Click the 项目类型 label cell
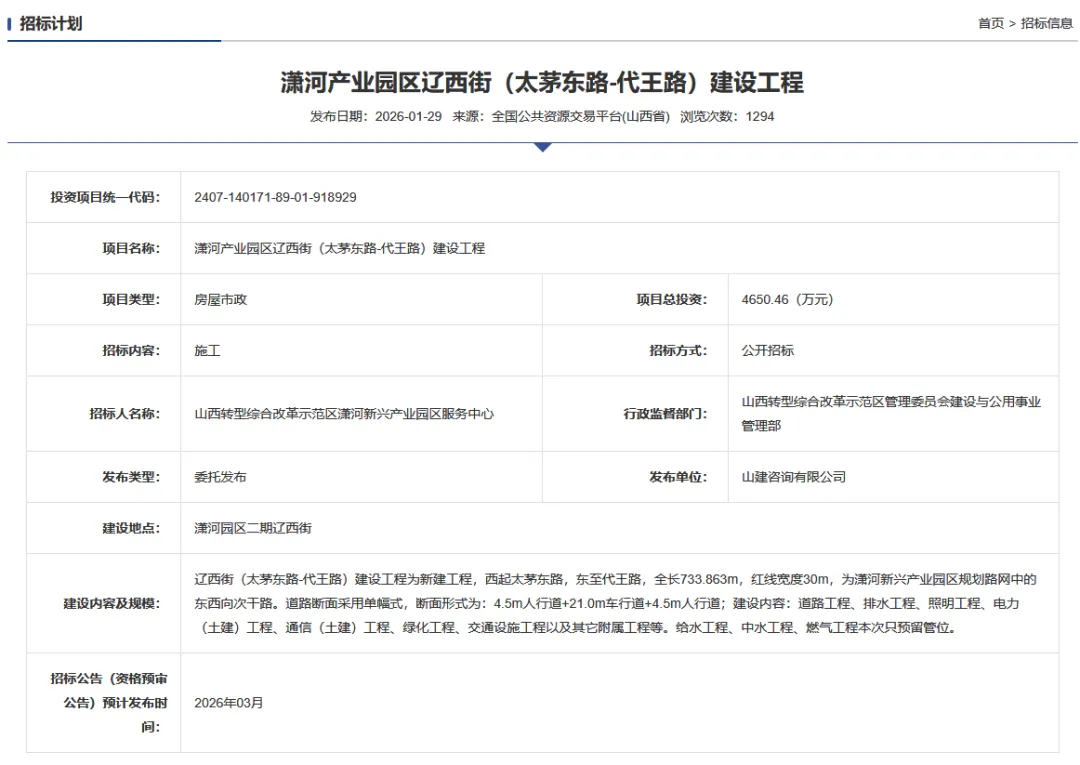 click(104, 300)
